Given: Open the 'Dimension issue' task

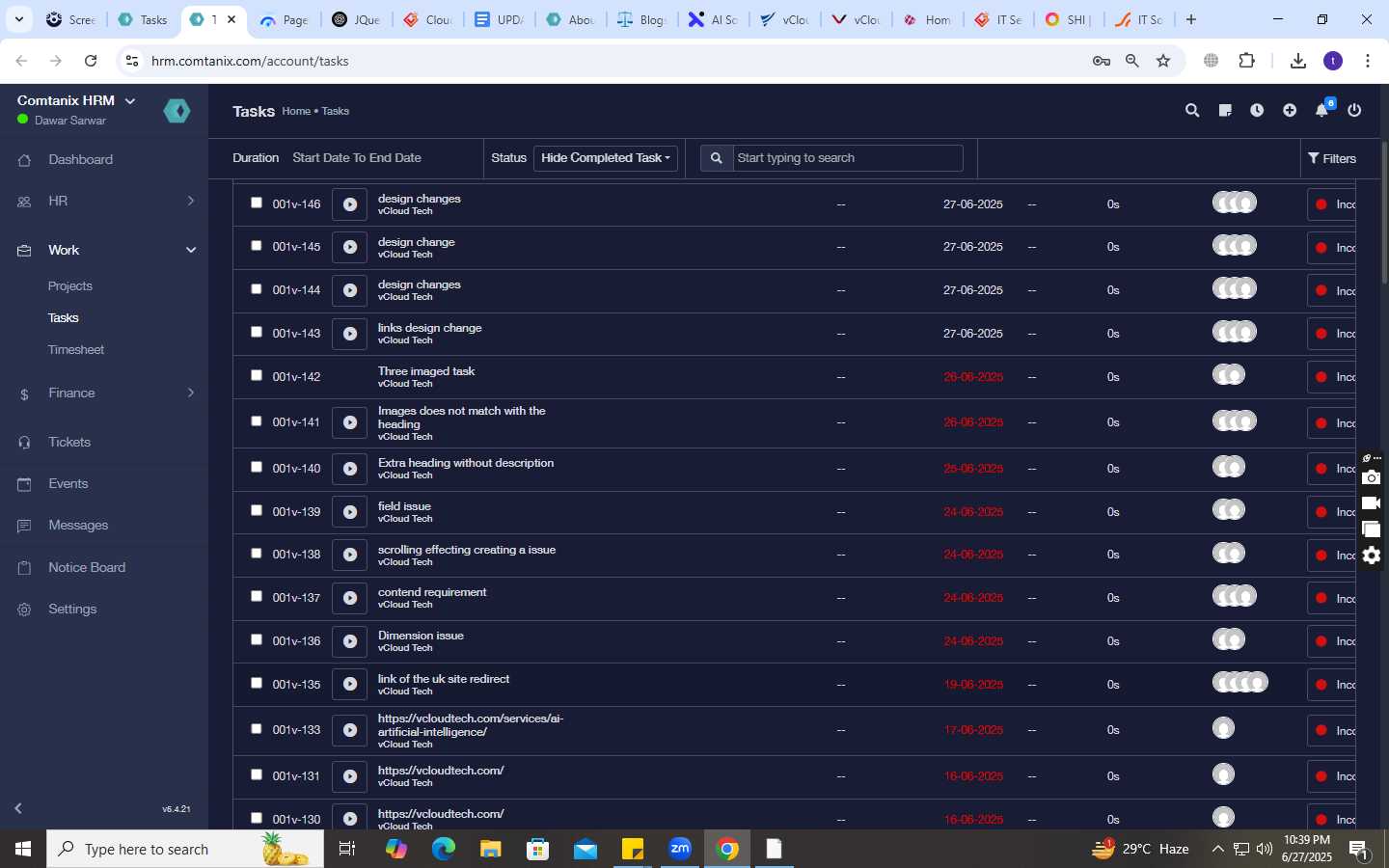Looking at the screenshot, I should (421, 636).
